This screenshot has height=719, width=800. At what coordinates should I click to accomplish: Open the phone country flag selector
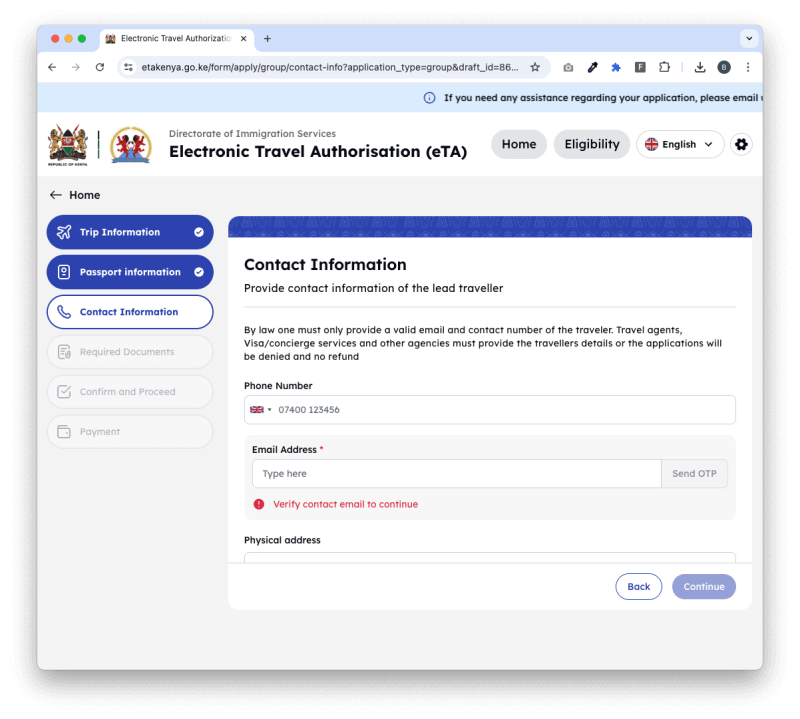click(260, 410)
